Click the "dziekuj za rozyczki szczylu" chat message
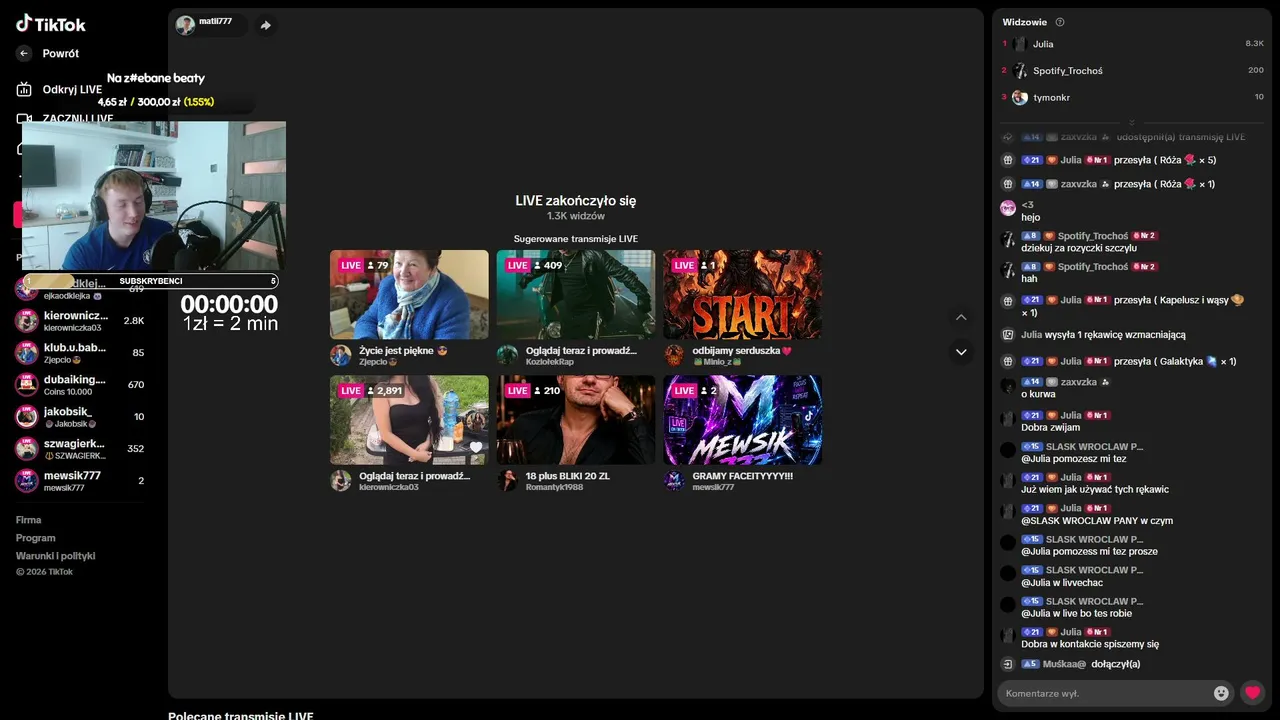Screen dimensions: 1280x720 (x=1079, y=248)
